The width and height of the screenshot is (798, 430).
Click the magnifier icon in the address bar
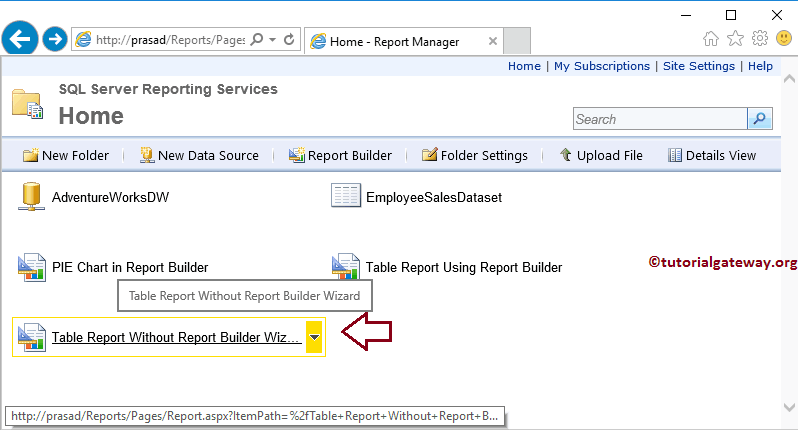click(258, 39)
